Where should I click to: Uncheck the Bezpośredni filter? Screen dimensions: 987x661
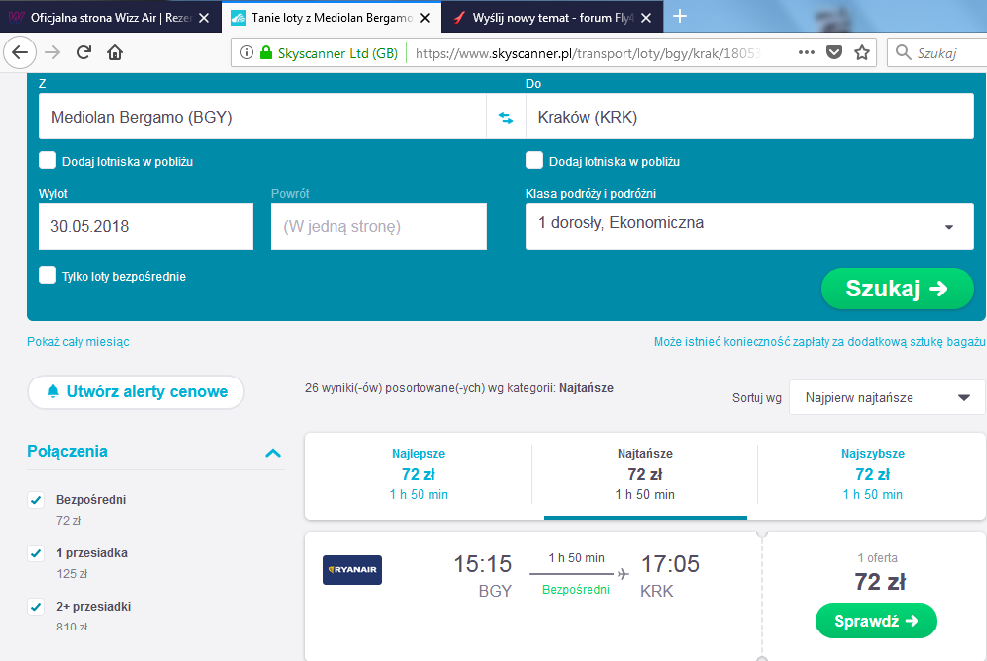coord(36,500)
